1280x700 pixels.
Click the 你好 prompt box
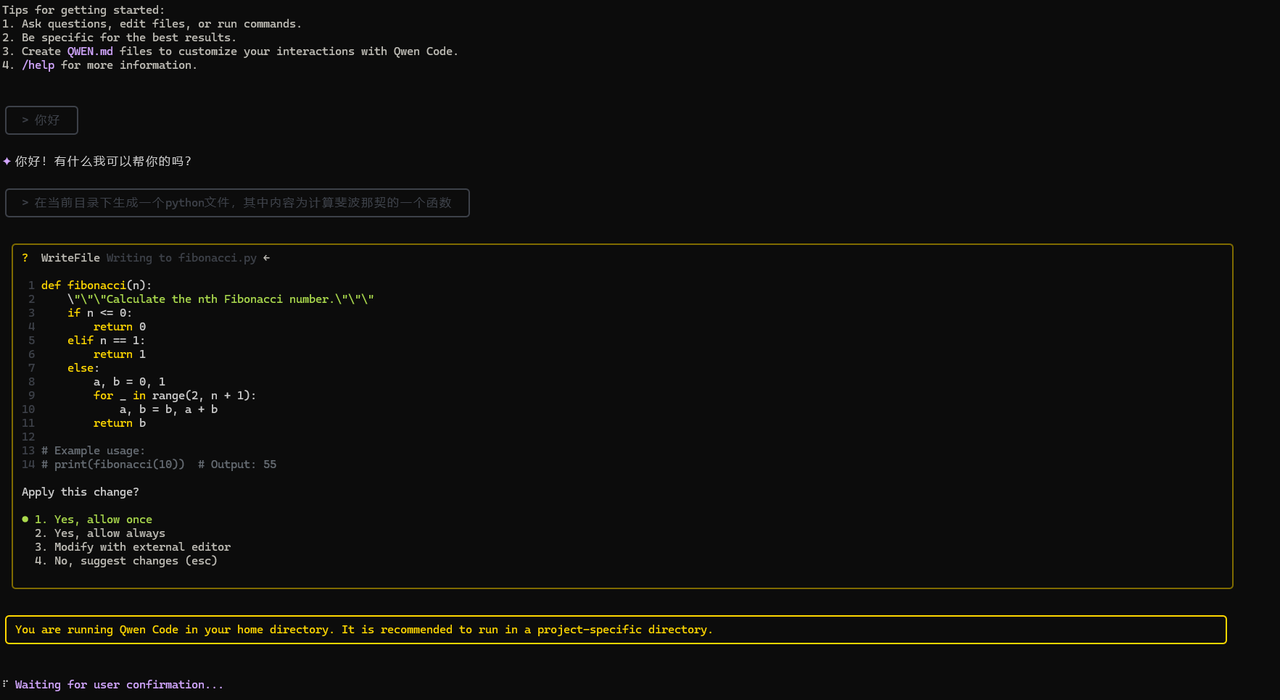(41, 120)
